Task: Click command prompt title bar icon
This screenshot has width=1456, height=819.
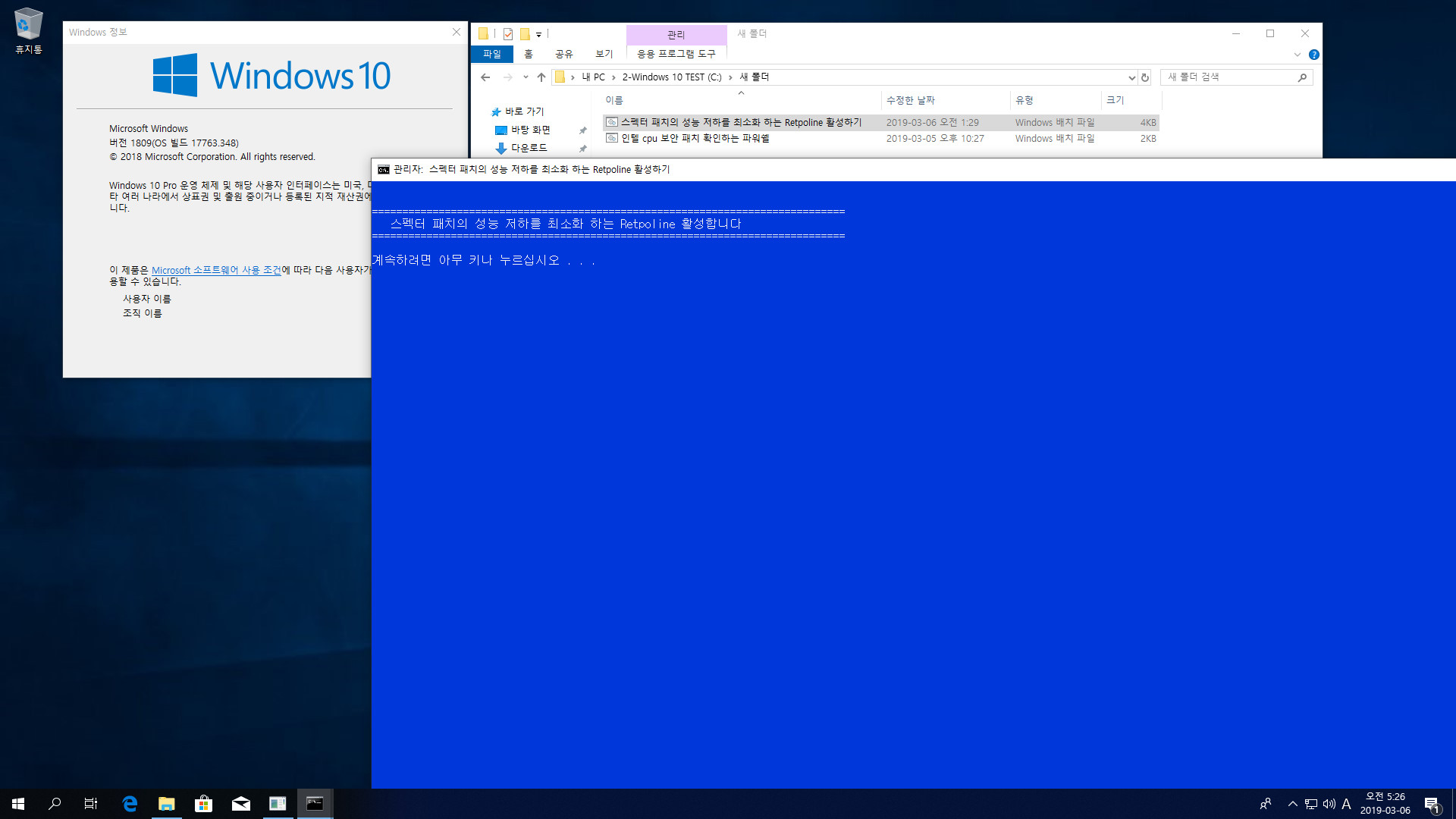Action: pos(384,170)
